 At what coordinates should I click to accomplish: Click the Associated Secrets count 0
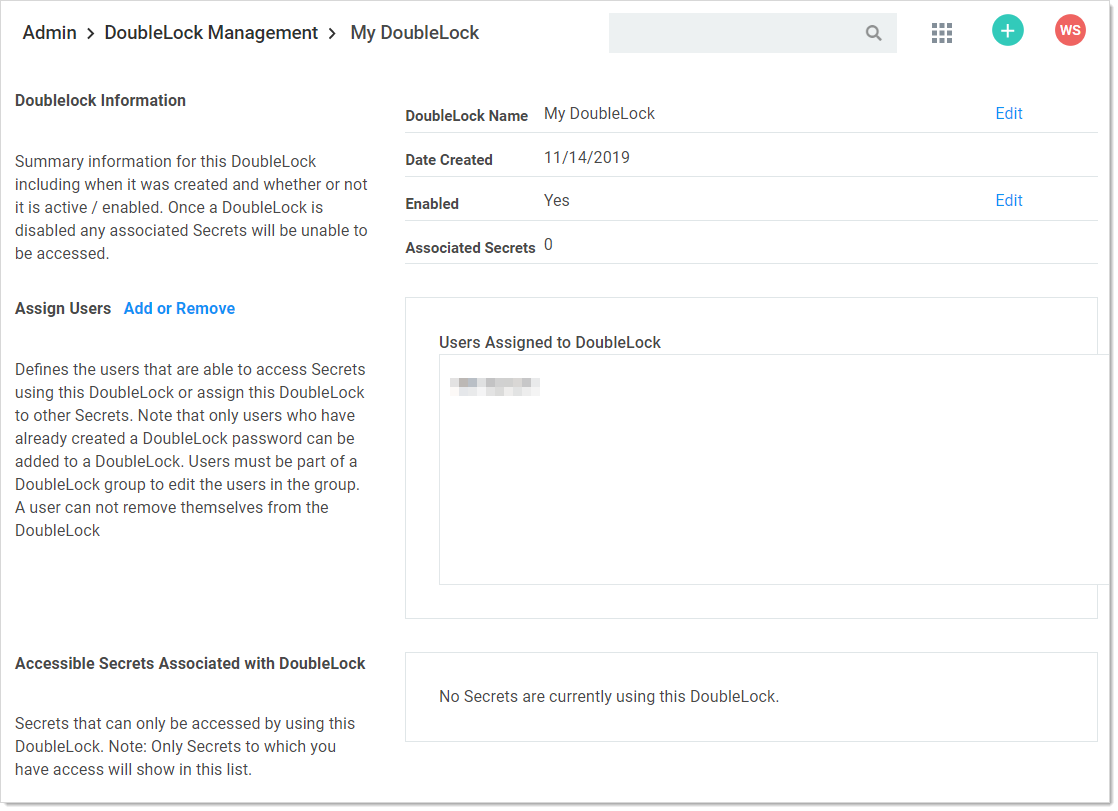(x=548, y=245)
